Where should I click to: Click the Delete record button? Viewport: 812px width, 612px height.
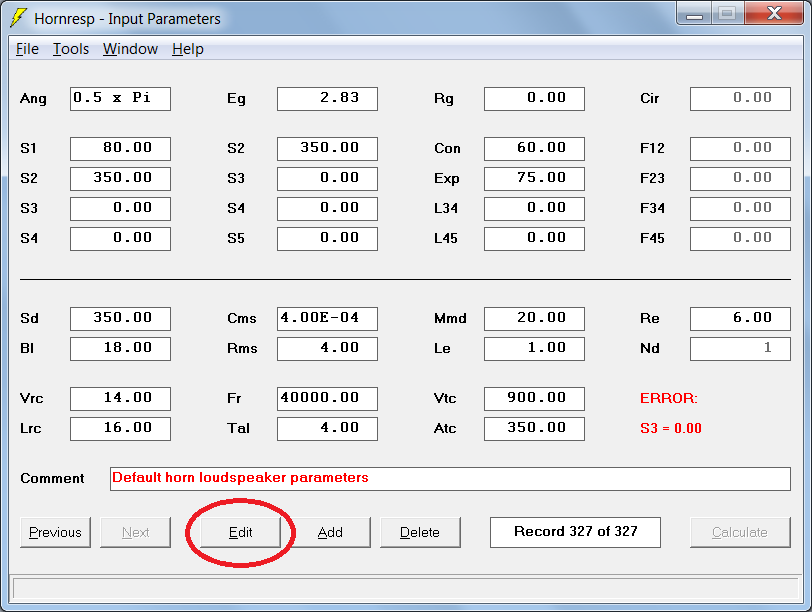click(x=420, y=532)
